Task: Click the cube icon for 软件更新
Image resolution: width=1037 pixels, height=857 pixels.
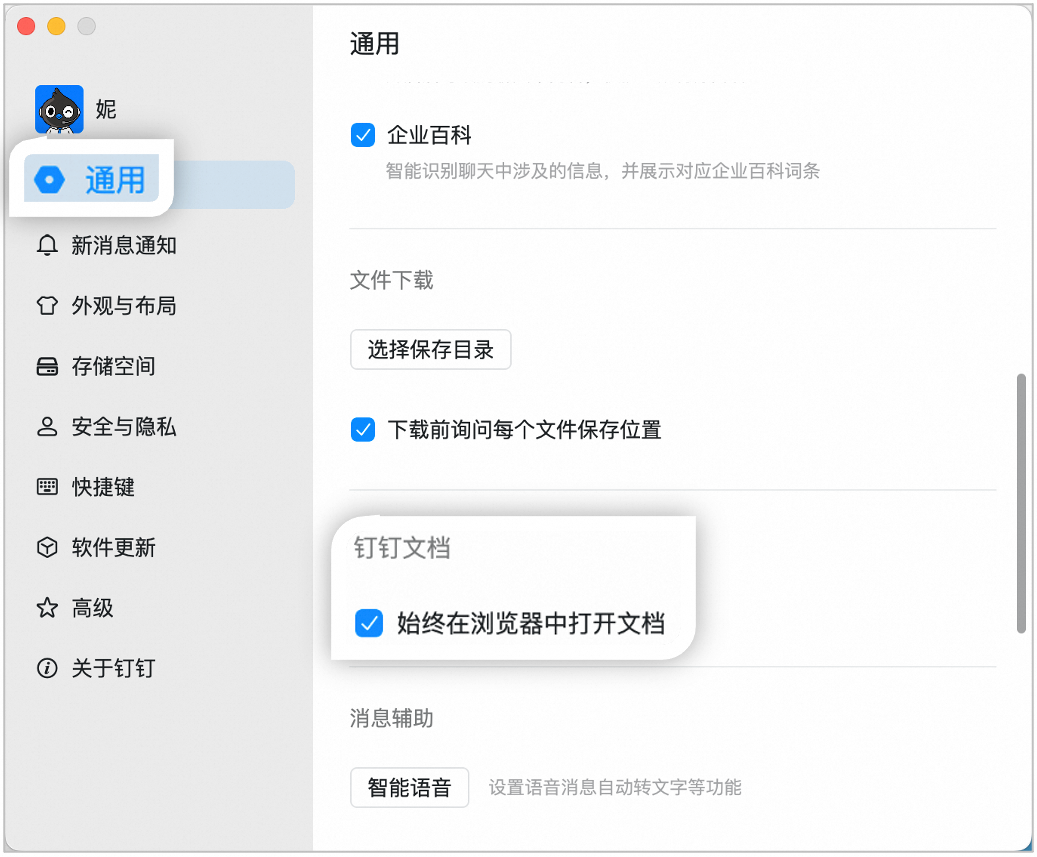Action: click(47, 548)
